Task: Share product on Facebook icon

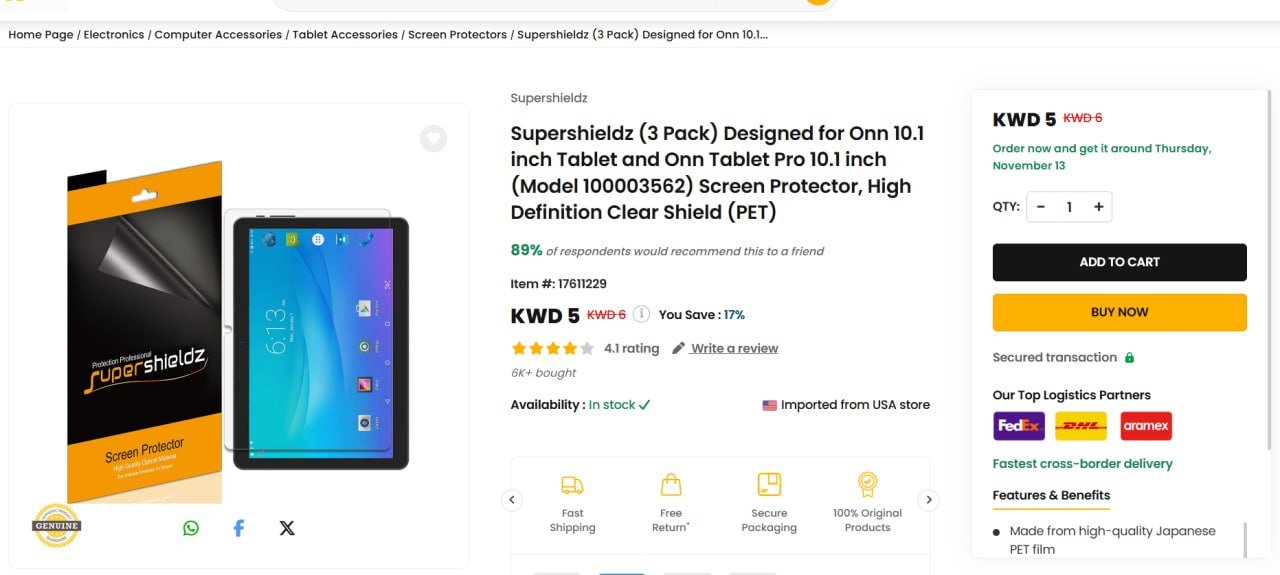Action: click(x=239, y=528)
